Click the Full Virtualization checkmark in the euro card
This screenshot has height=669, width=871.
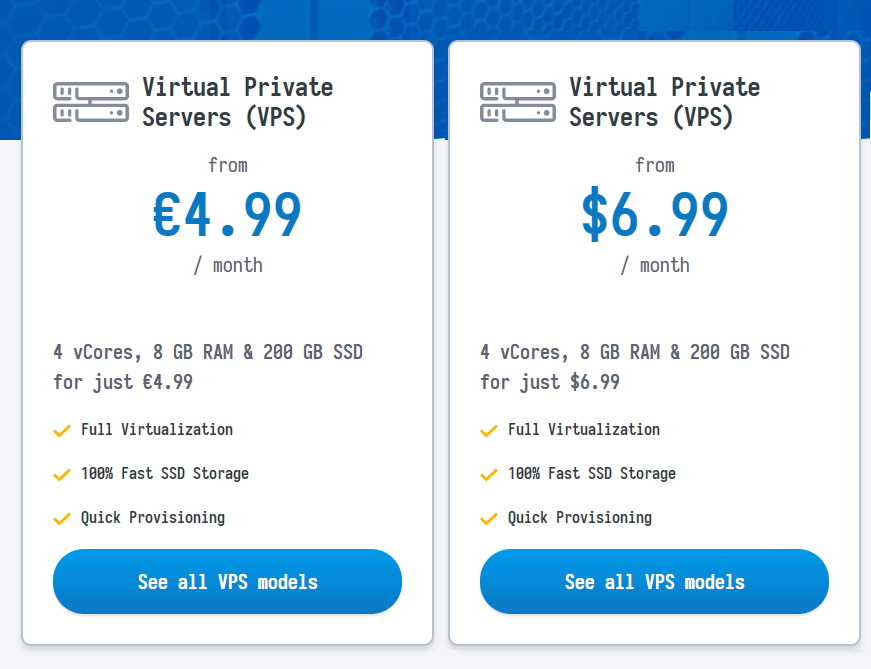coord(61,431)
